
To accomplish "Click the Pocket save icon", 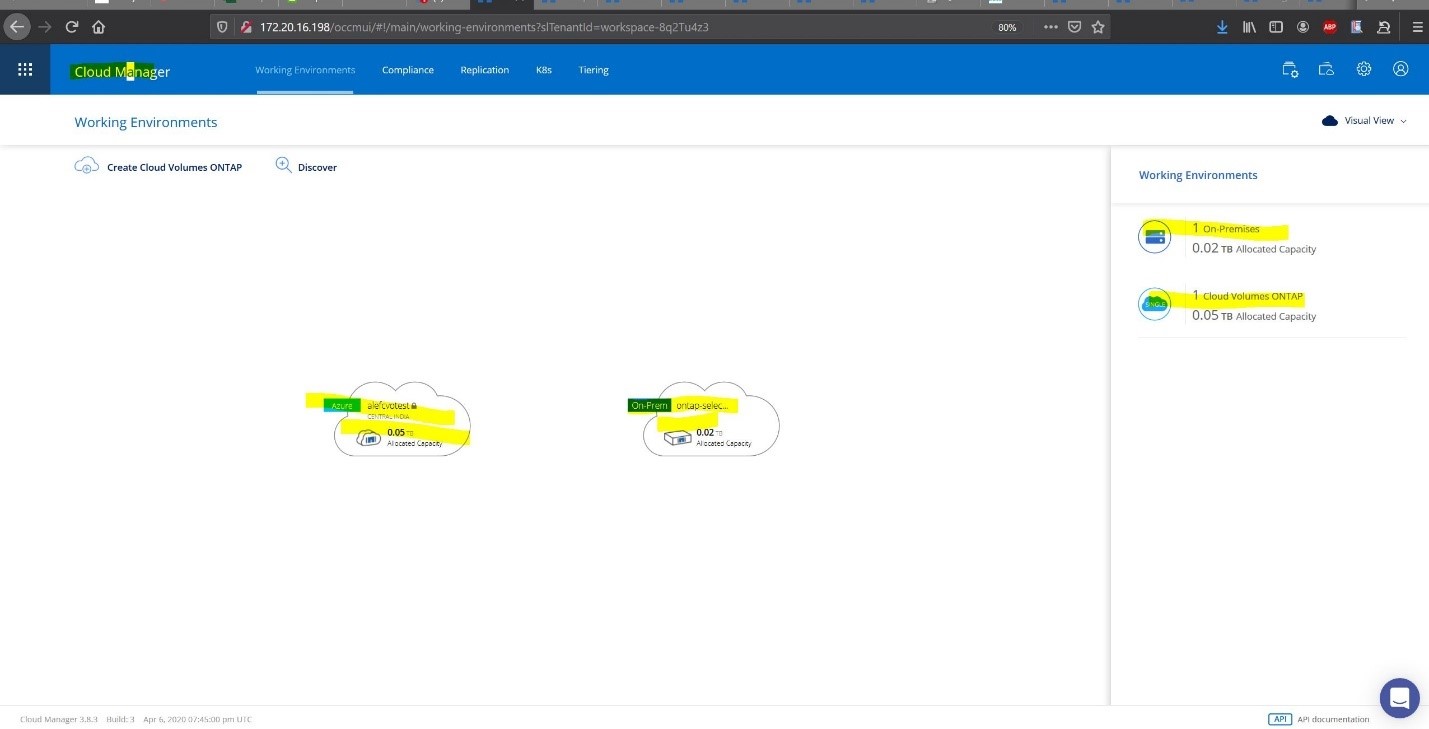I will point(1074,27).
